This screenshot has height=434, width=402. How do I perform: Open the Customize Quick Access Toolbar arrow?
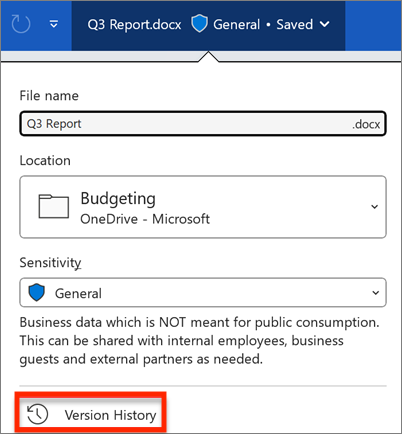pyautogui.click(x=54, y=24)
